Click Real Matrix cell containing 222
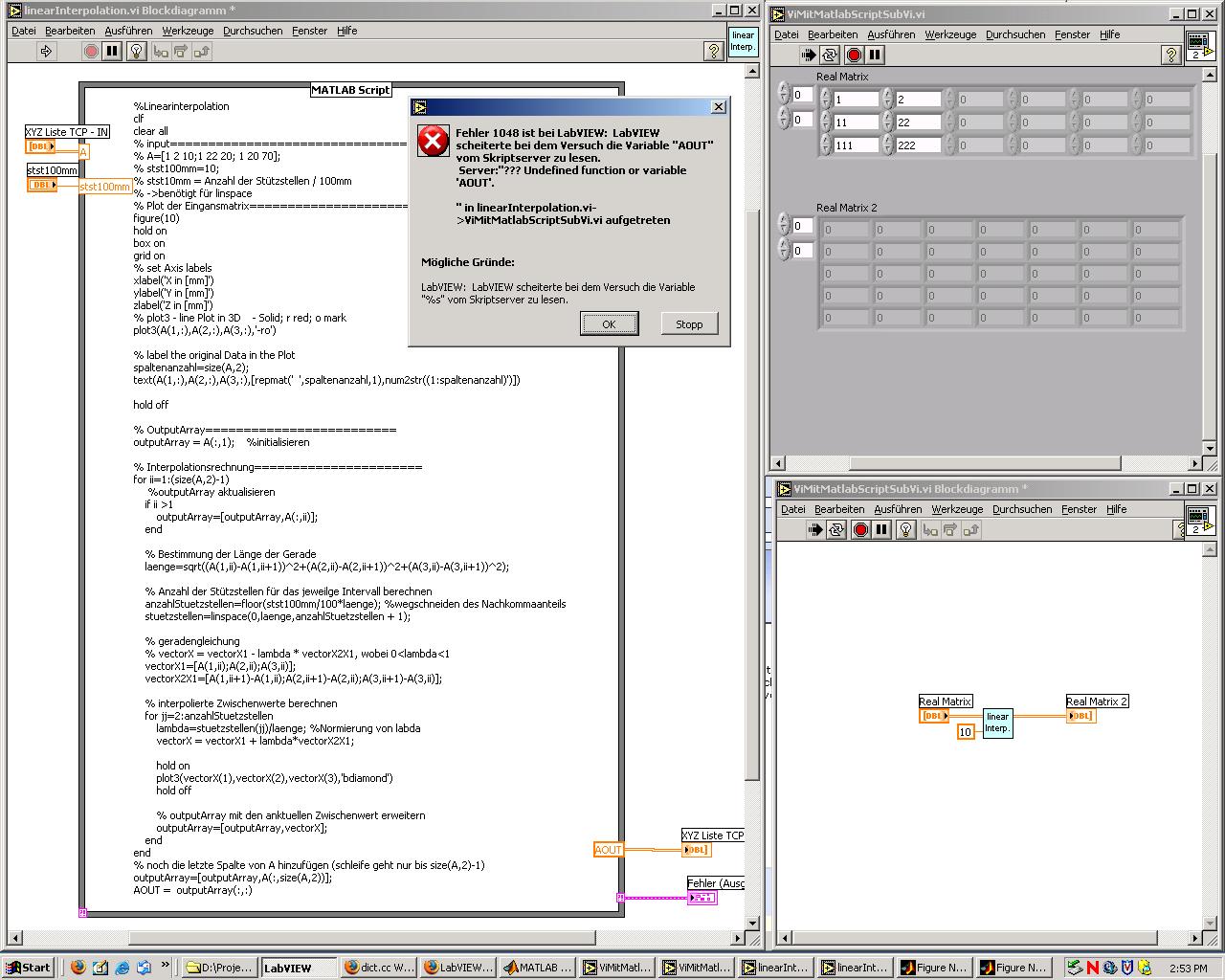 click(918, 145)
